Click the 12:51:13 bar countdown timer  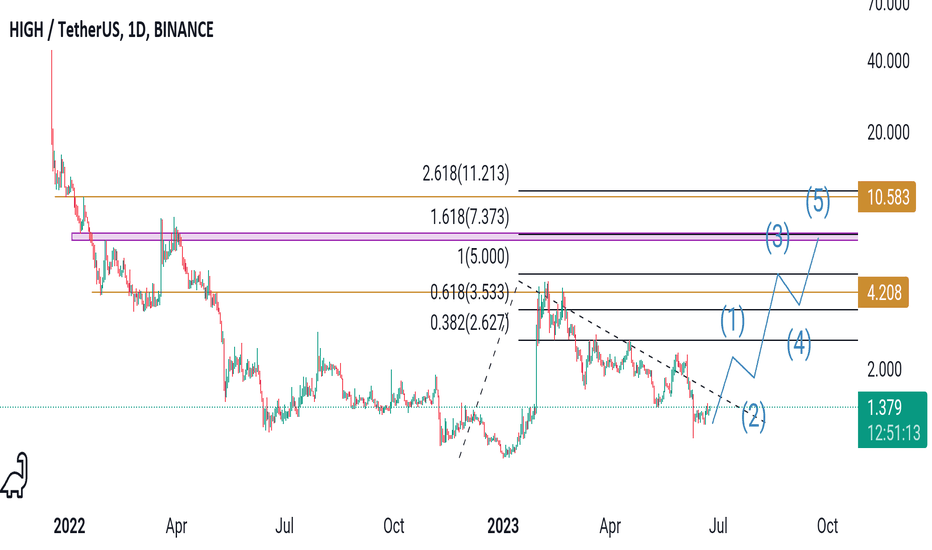click(x=893, y=433)
